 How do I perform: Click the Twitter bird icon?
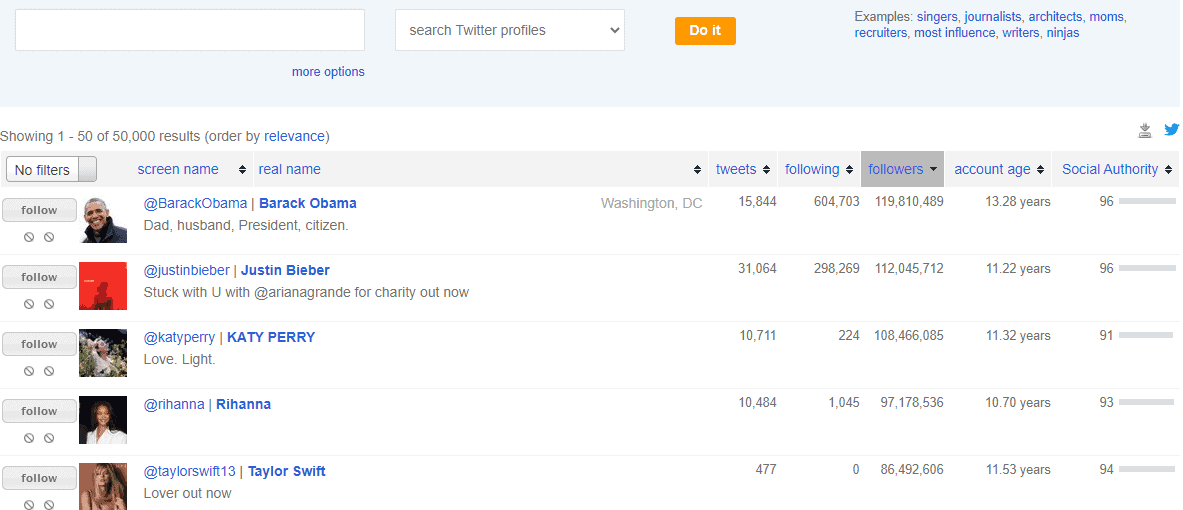click(x=1171, y=130)
